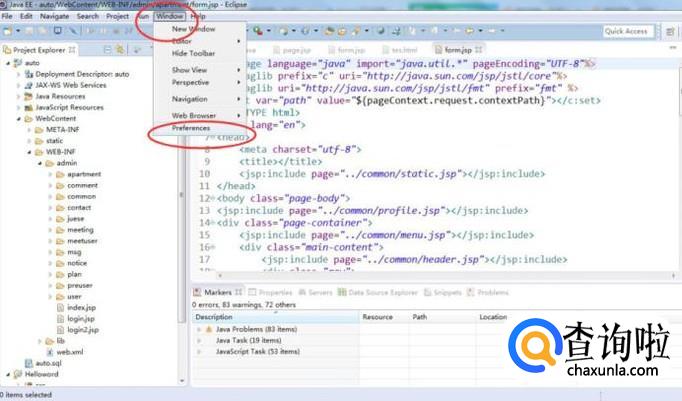Click the Quick Access search field

pyautogui.click(x=627, y=31)
